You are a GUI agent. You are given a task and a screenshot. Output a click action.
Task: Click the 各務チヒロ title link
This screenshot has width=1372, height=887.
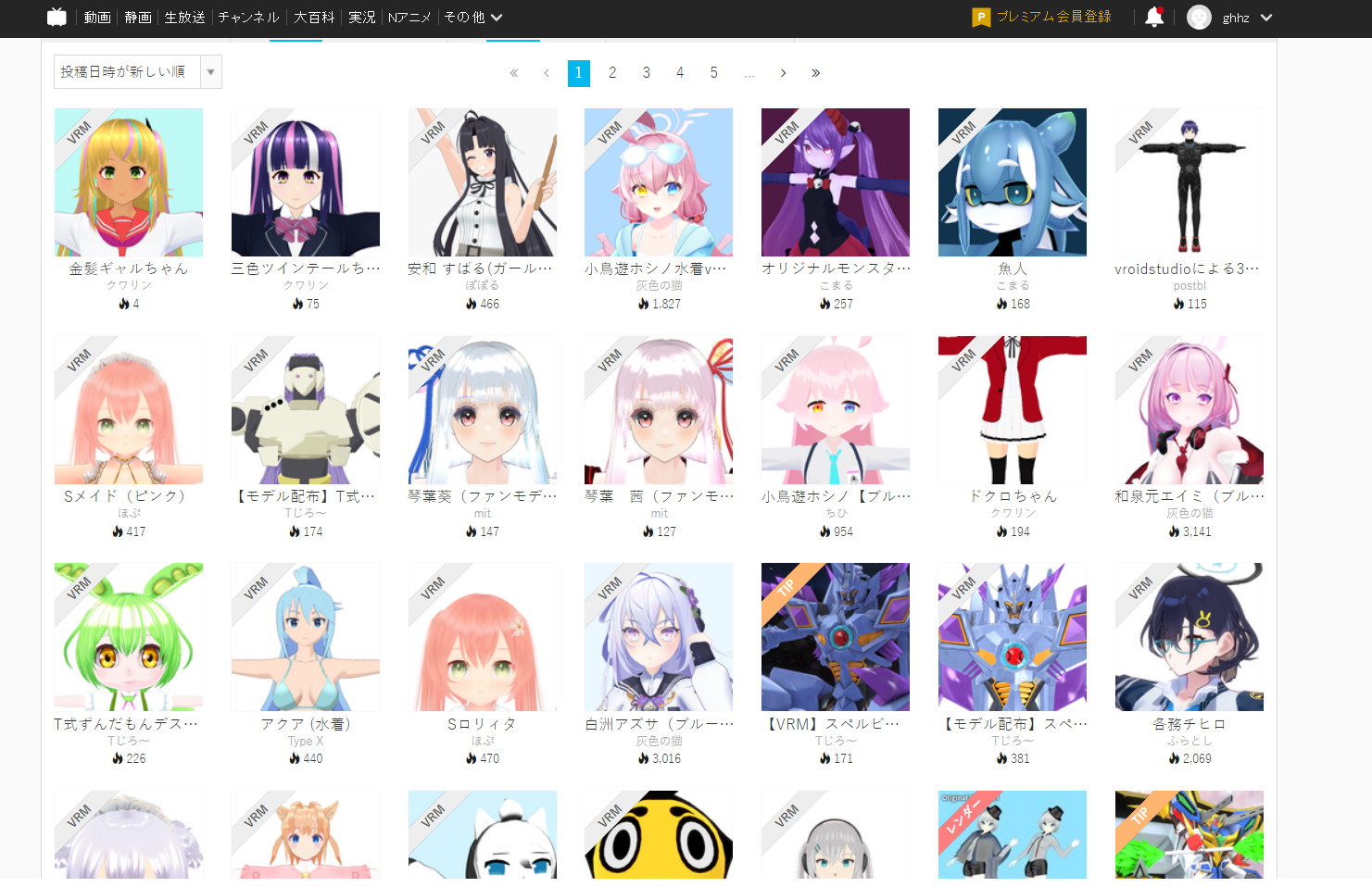point(1189,724)
